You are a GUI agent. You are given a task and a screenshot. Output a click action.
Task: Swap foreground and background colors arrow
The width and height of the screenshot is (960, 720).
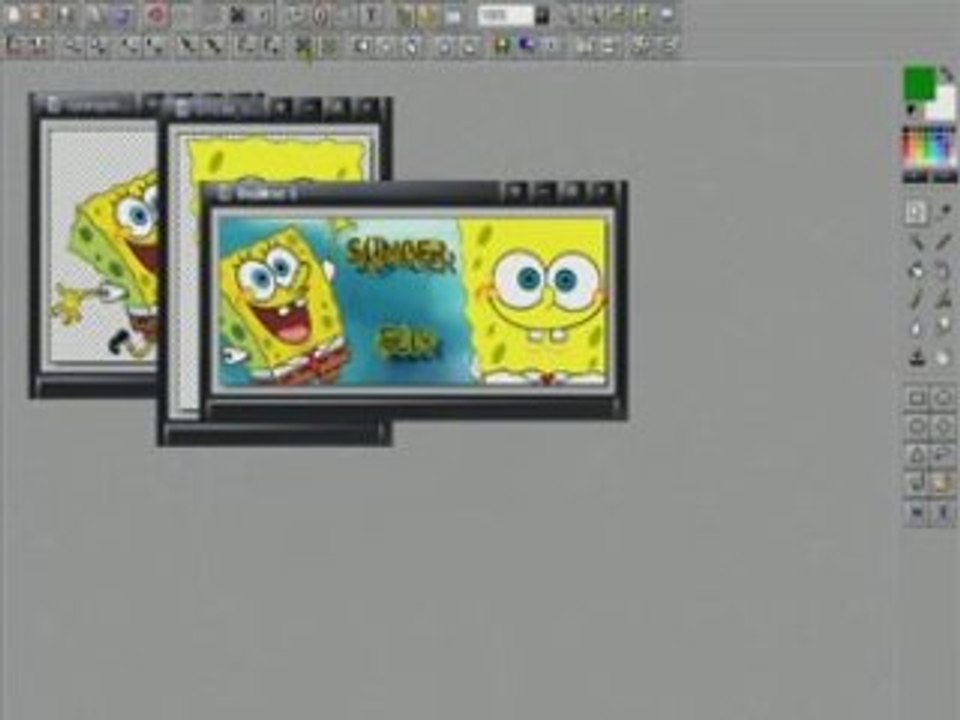[947, 75]
